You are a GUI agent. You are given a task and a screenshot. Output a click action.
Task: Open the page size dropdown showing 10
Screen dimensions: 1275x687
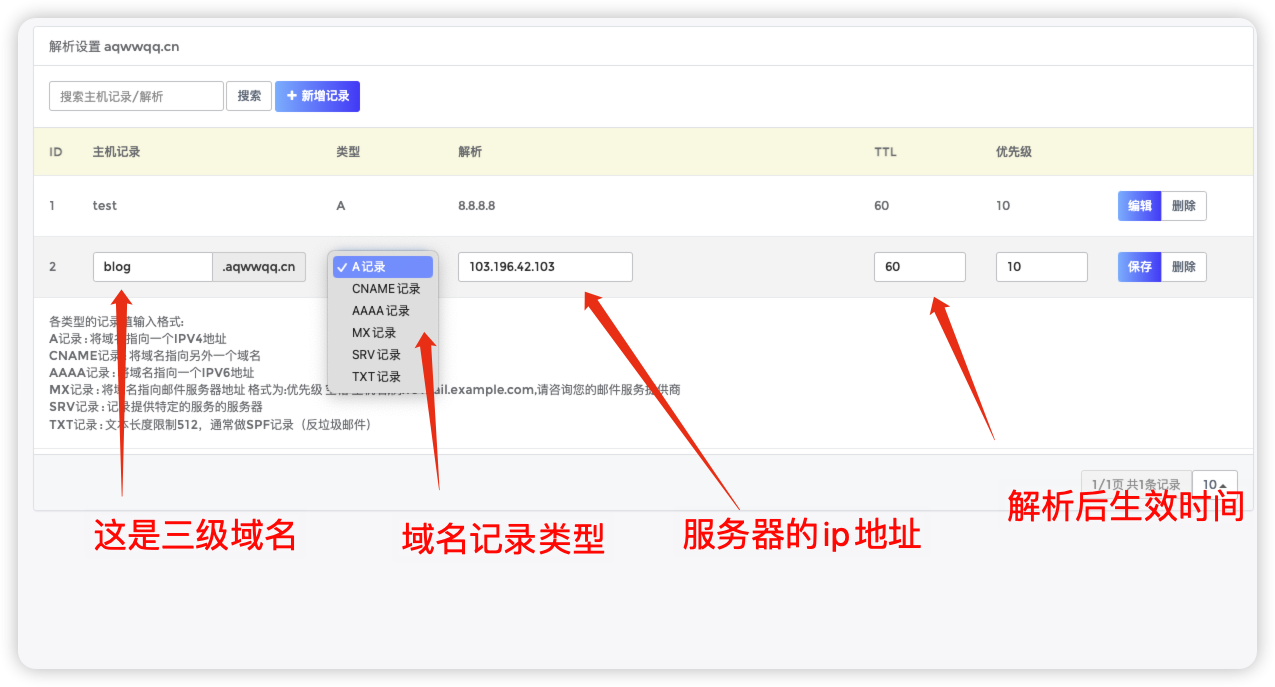point(1215,485)
